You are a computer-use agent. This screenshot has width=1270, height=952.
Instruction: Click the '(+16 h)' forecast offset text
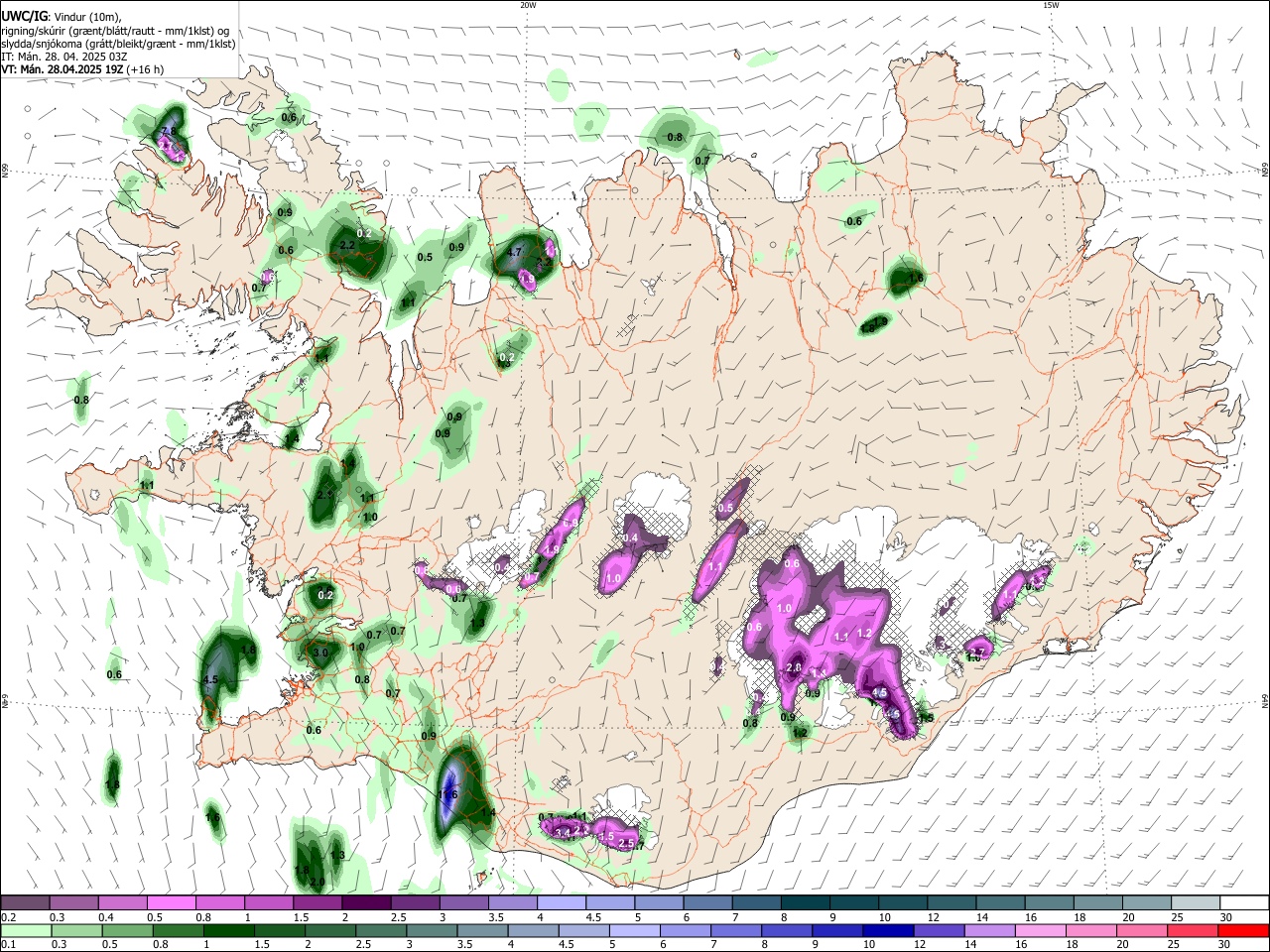[145, 70]
